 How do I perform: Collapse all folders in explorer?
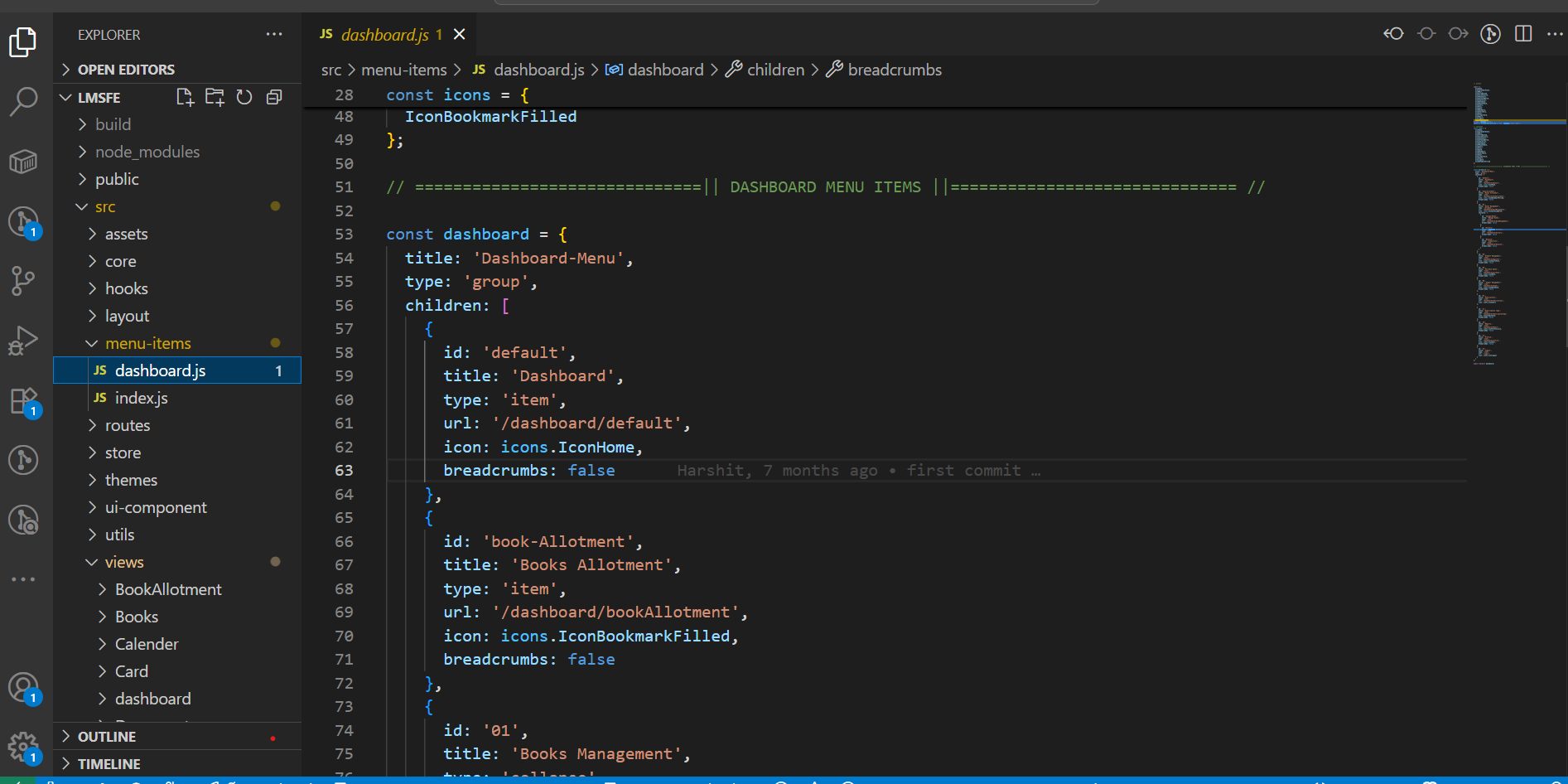click(x=274, y=98)
